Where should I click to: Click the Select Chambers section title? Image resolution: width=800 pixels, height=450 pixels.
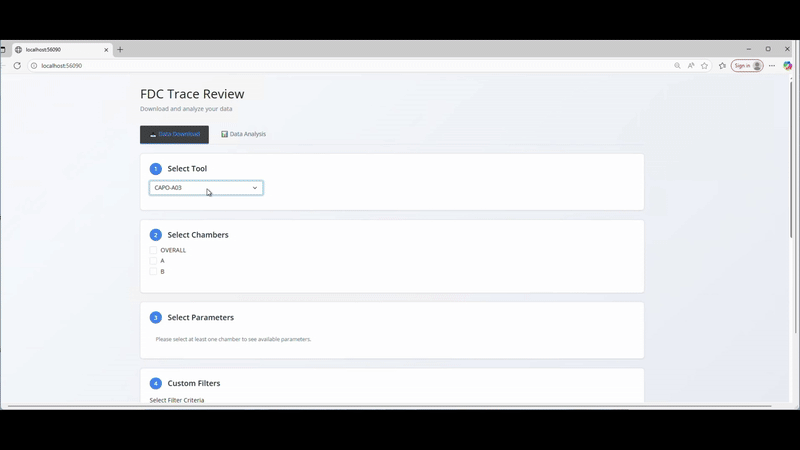coord(198,235)
